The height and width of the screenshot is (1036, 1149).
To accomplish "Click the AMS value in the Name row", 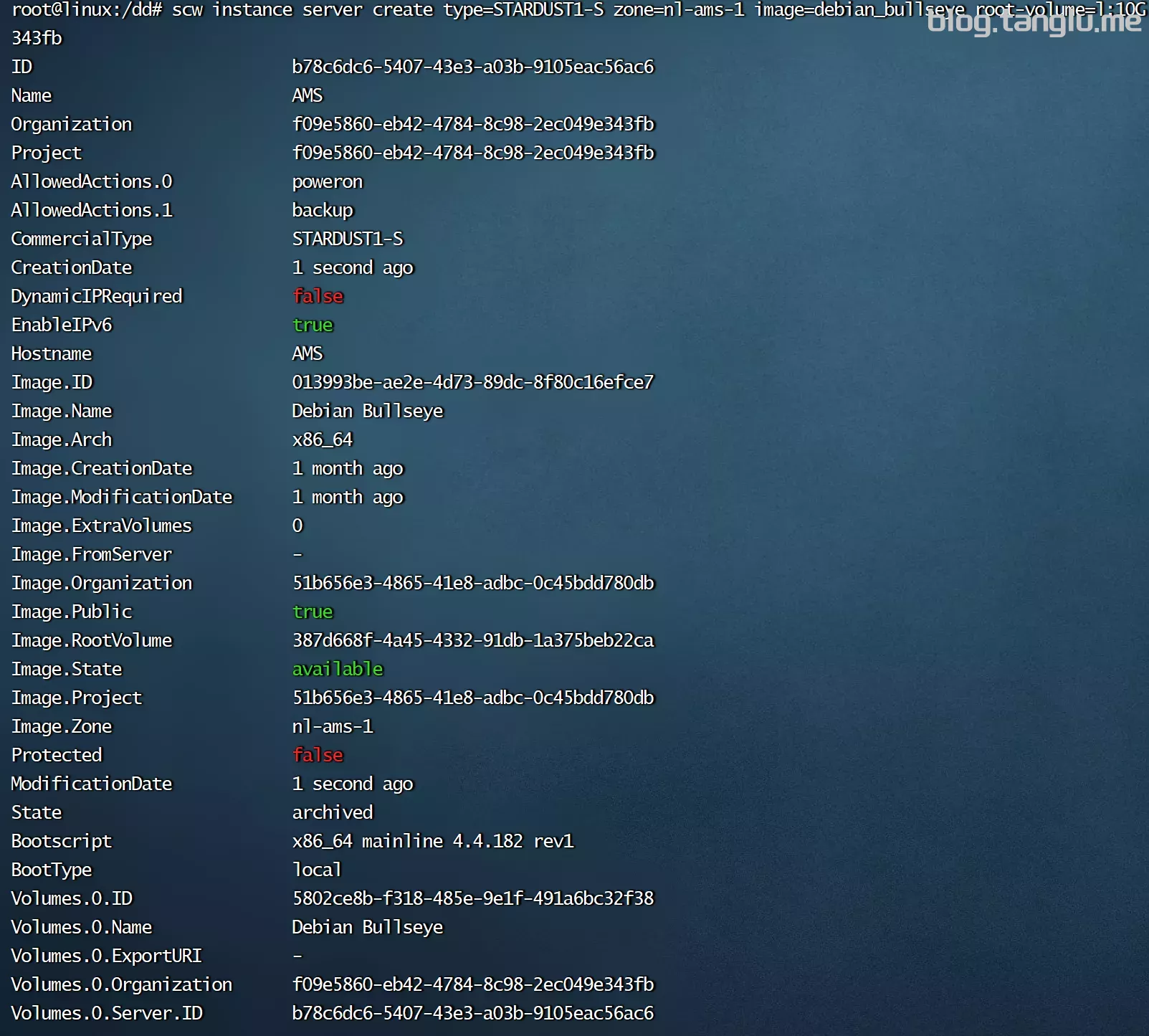I will click(x=307, y=95).
